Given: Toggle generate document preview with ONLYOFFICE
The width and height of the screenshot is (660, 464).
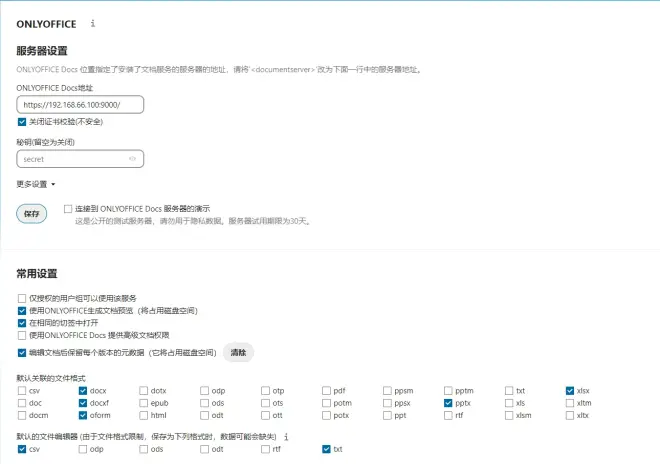Looking at the screenshot, I should [22, 311].
